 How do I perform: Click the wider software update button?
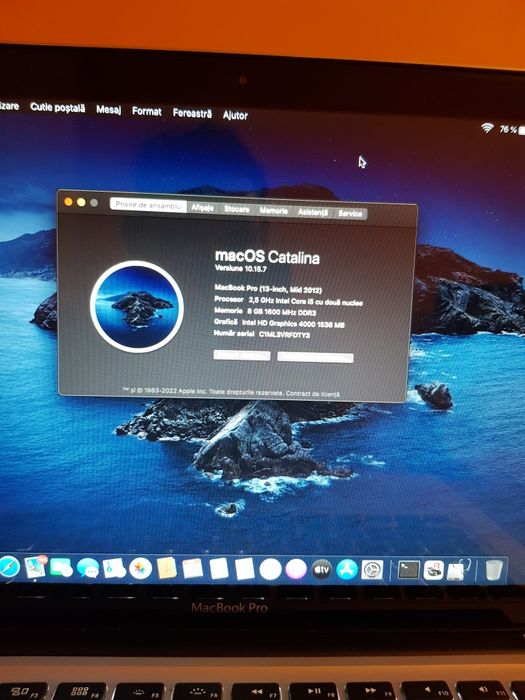point(315,357)
